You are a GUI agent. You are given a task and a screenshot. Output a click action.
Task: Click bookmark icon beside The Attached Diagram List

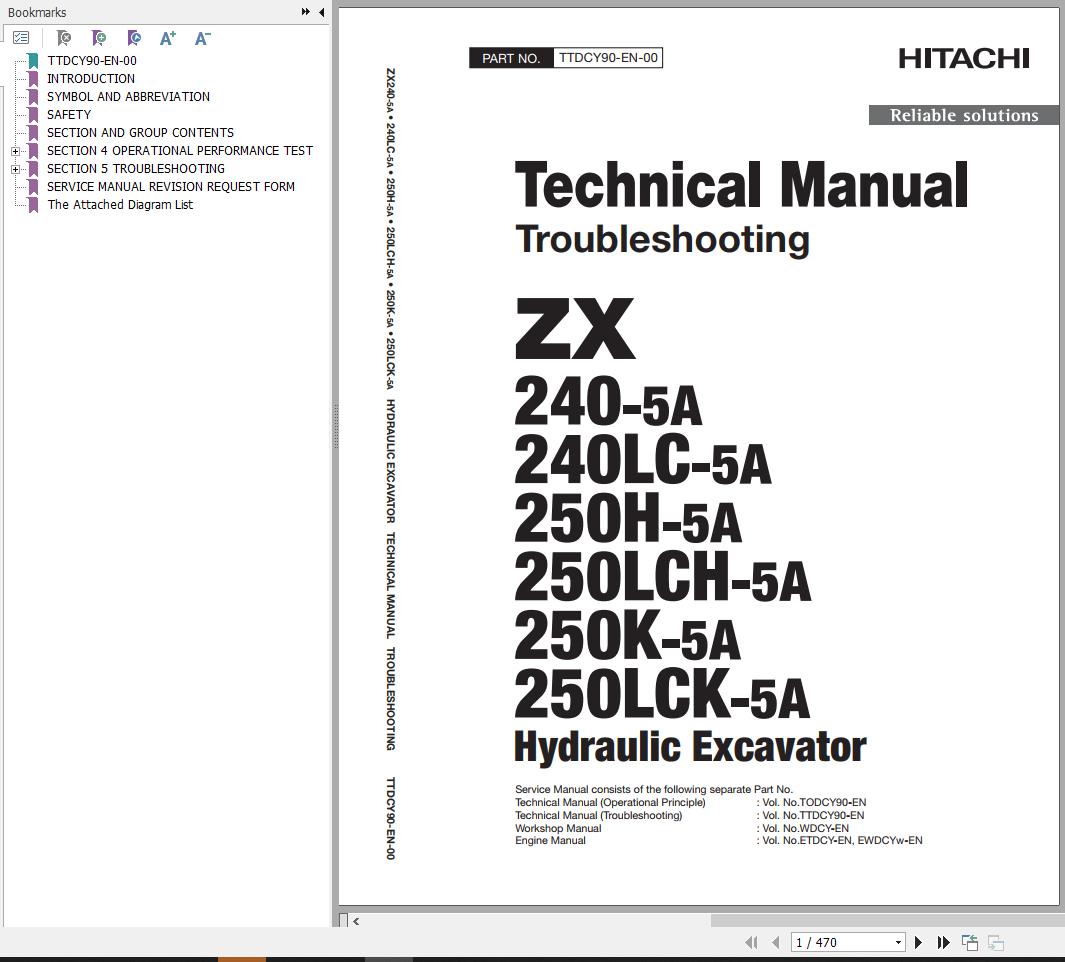point(33,204)
